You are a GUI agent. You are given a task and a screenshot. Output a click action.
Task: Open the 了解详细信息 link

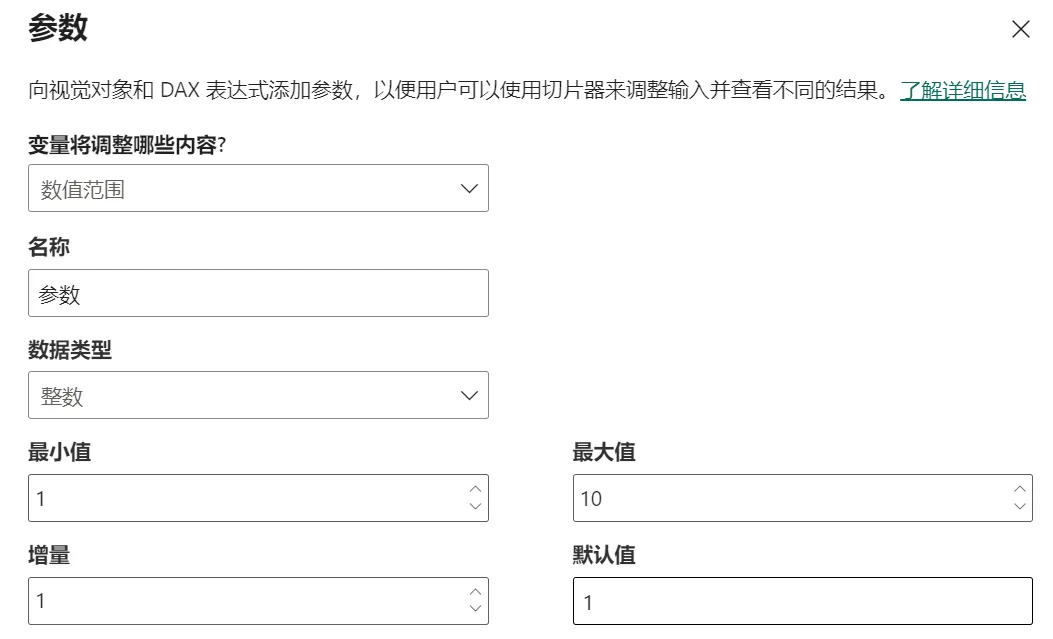[964, 90]
